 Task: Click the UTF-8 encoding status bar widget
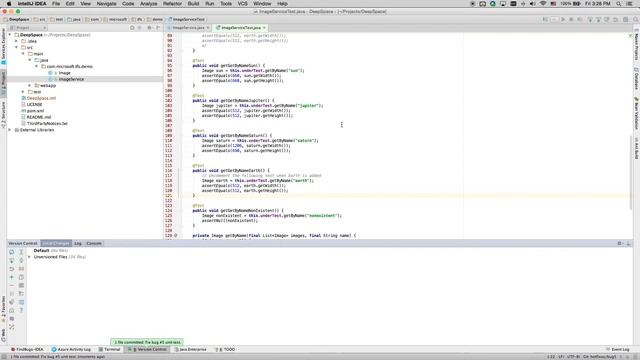[573, 357]
